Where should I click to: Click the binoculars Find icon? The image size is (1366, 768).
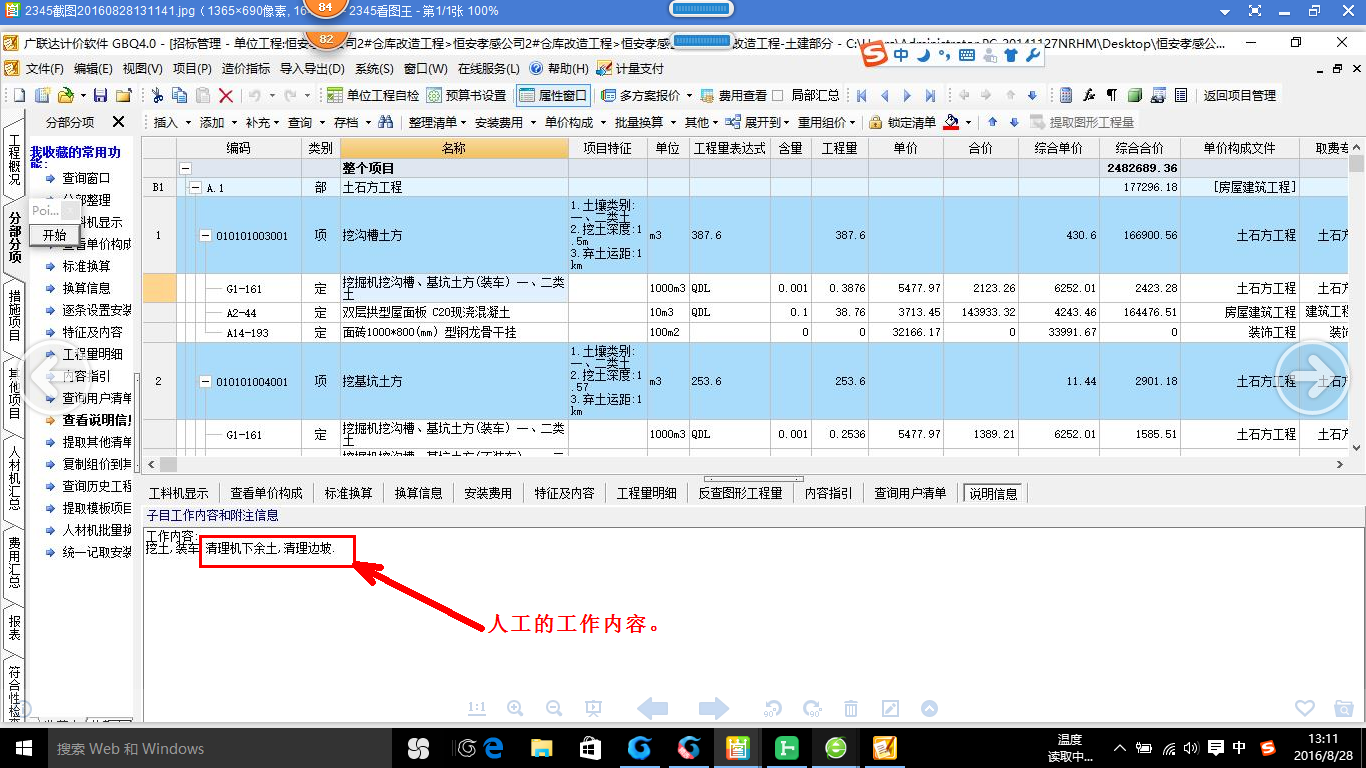[386, 122]
